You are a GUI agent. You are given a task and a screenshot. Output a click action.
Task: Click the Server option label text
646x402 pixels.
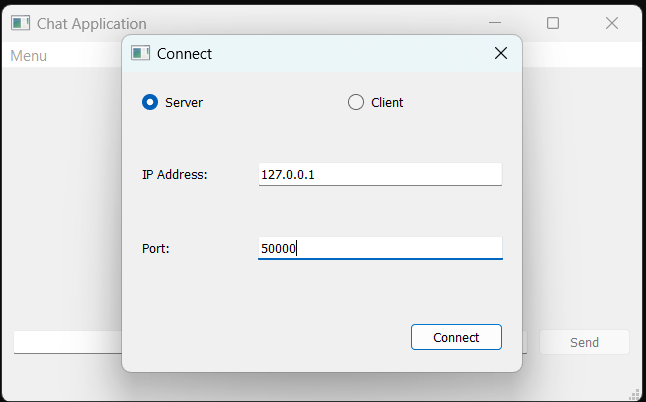click(x=184, y=103)
